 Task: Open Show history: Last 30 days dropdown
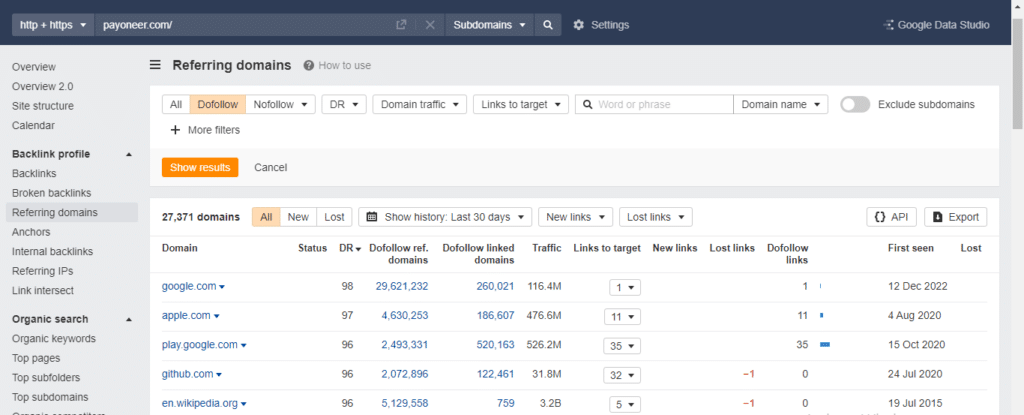click(445, 217)
